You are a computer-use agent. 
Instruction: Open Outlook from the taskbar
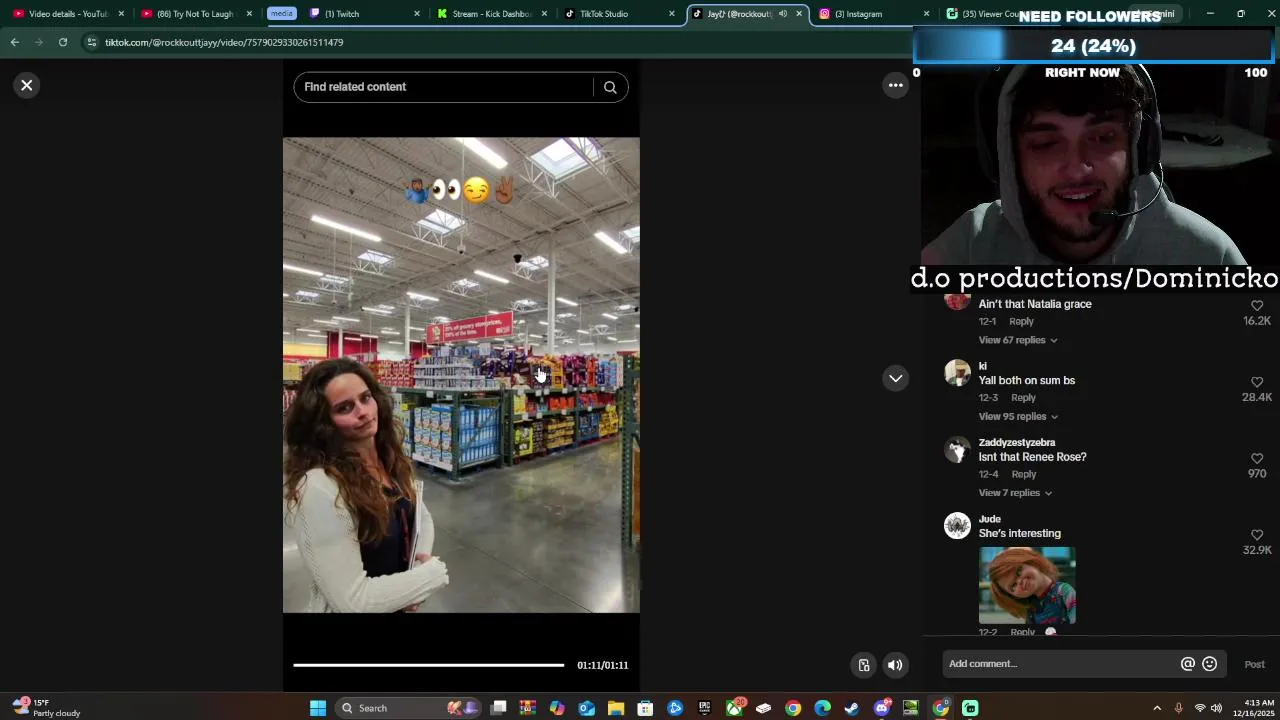(x=587, y=708)
